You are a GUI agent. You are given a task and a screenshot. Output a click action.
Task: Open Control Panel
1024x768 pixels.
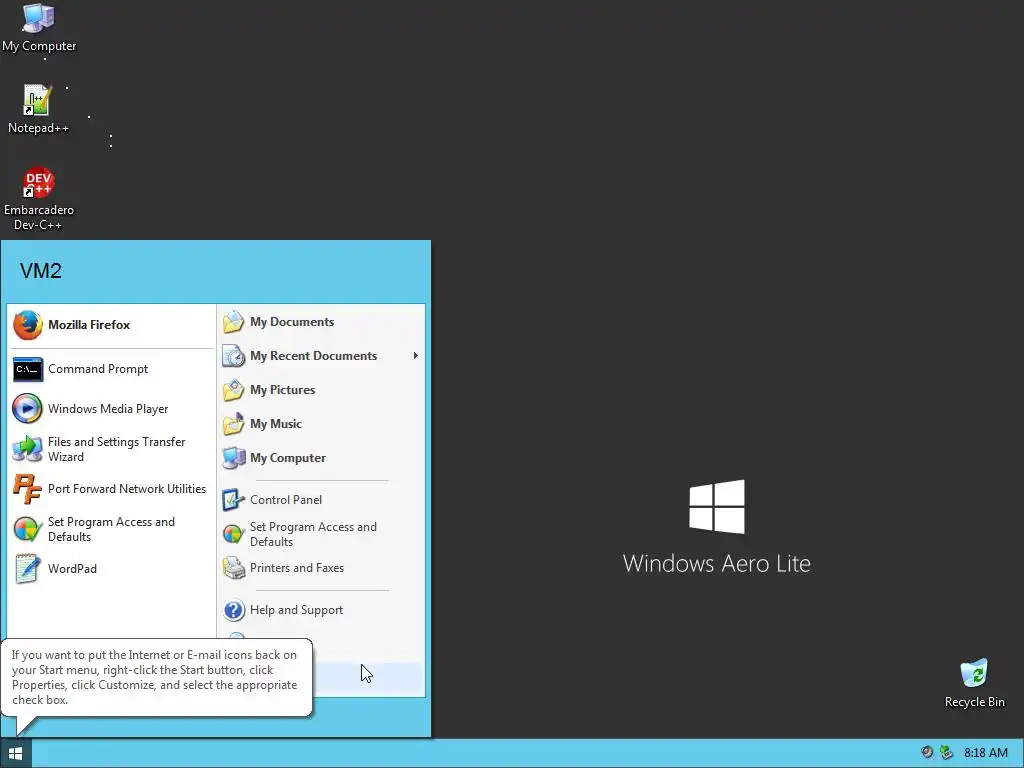click(321, 500)
